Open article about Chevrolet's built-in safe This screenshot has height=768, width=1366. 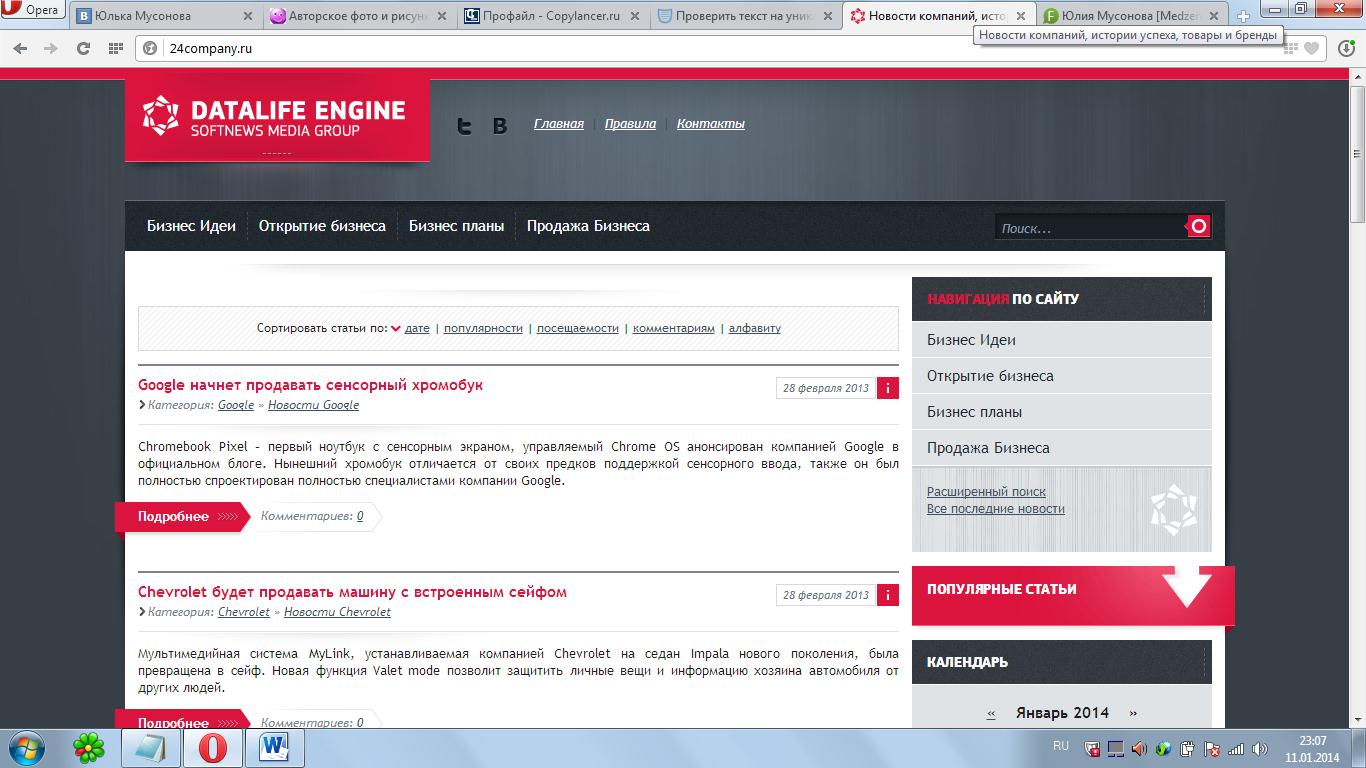(352, 592)
